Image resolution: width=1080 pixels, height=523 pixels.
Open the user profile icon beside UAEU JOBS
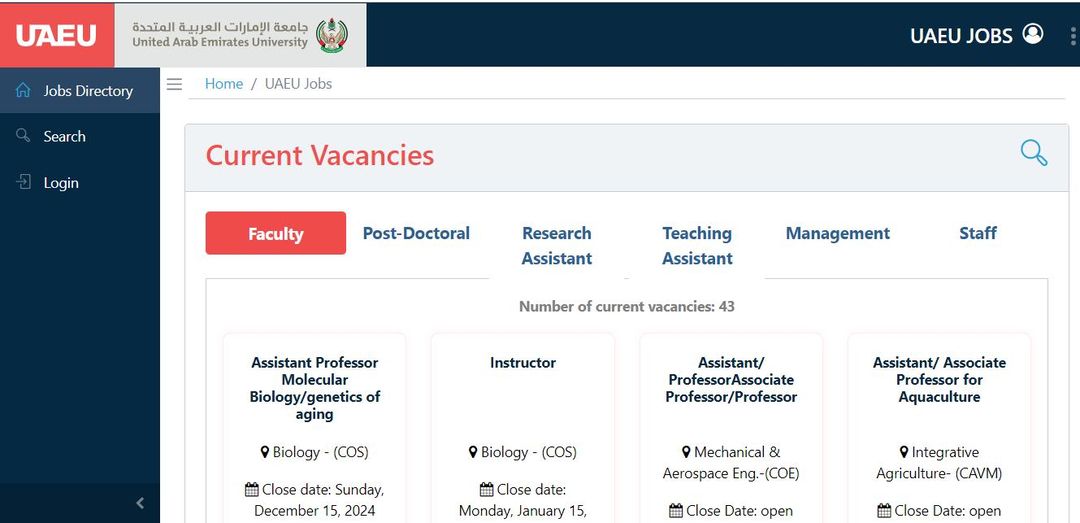[x=1032, y=34]
